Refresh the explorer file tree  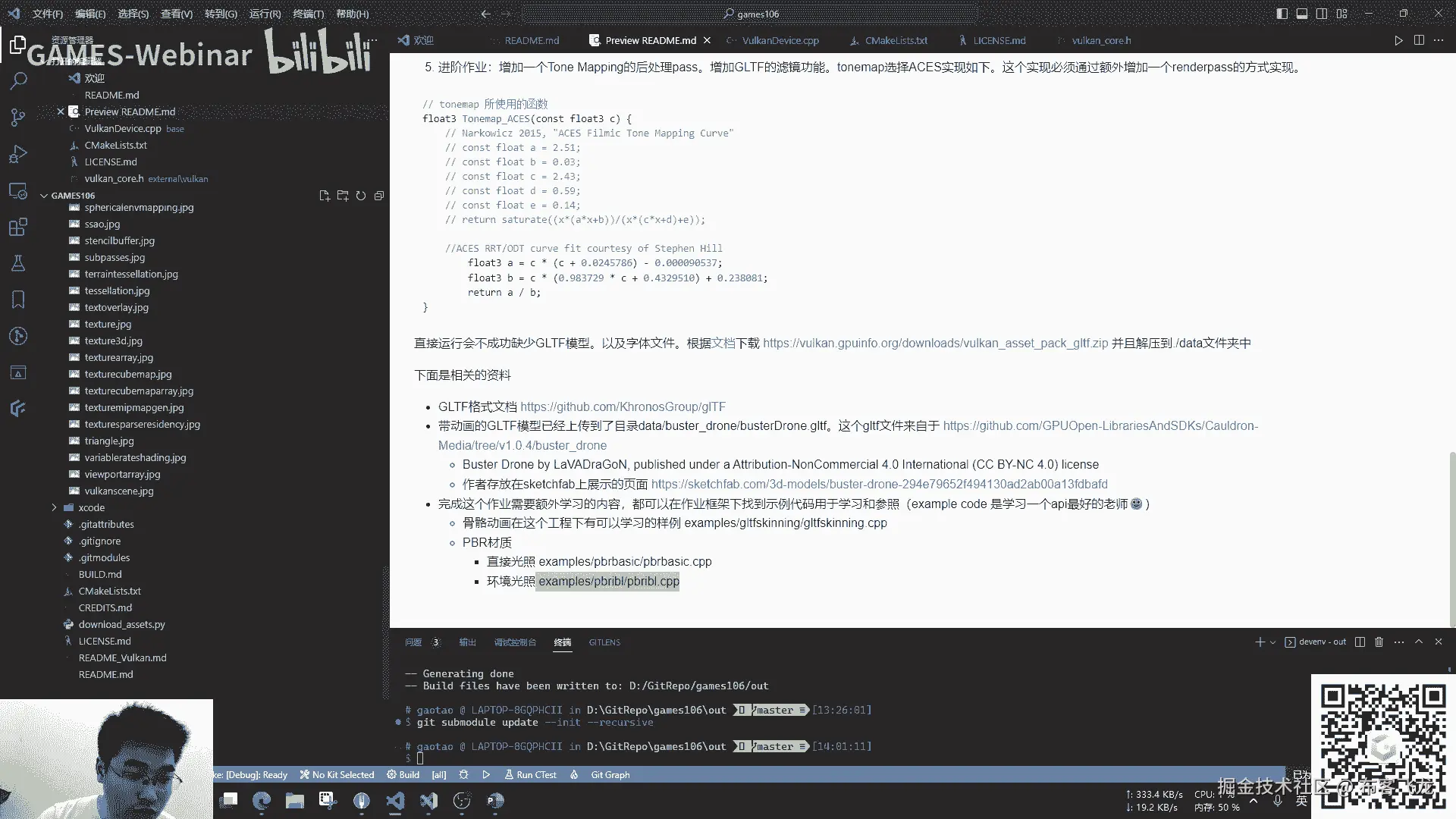pyautogui.click(x=361, y=196)
